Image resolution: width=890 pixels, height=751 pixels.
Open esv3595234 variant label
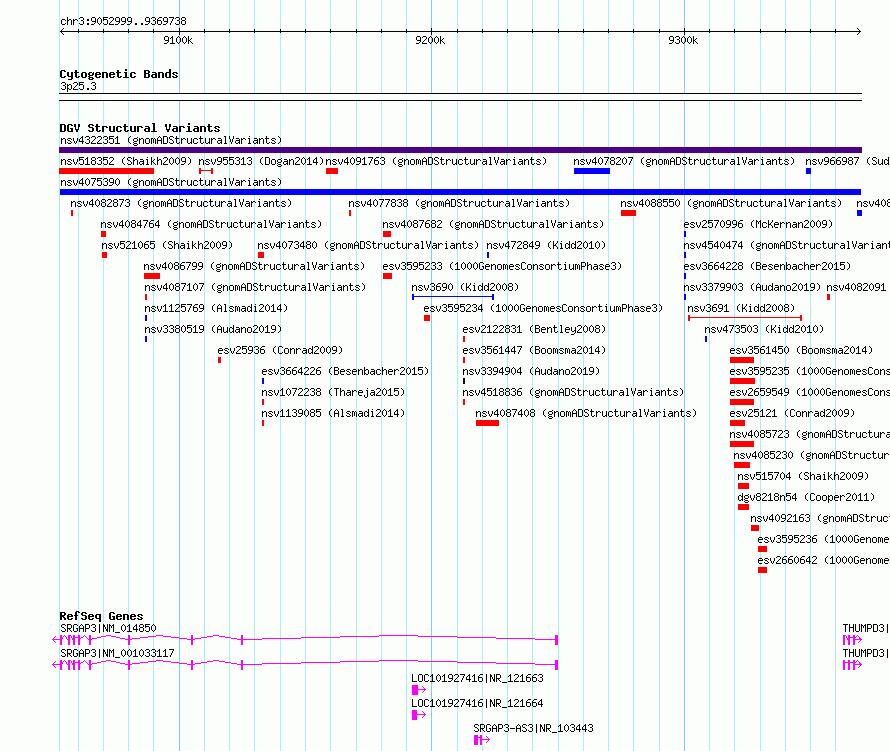click(543, 308)
